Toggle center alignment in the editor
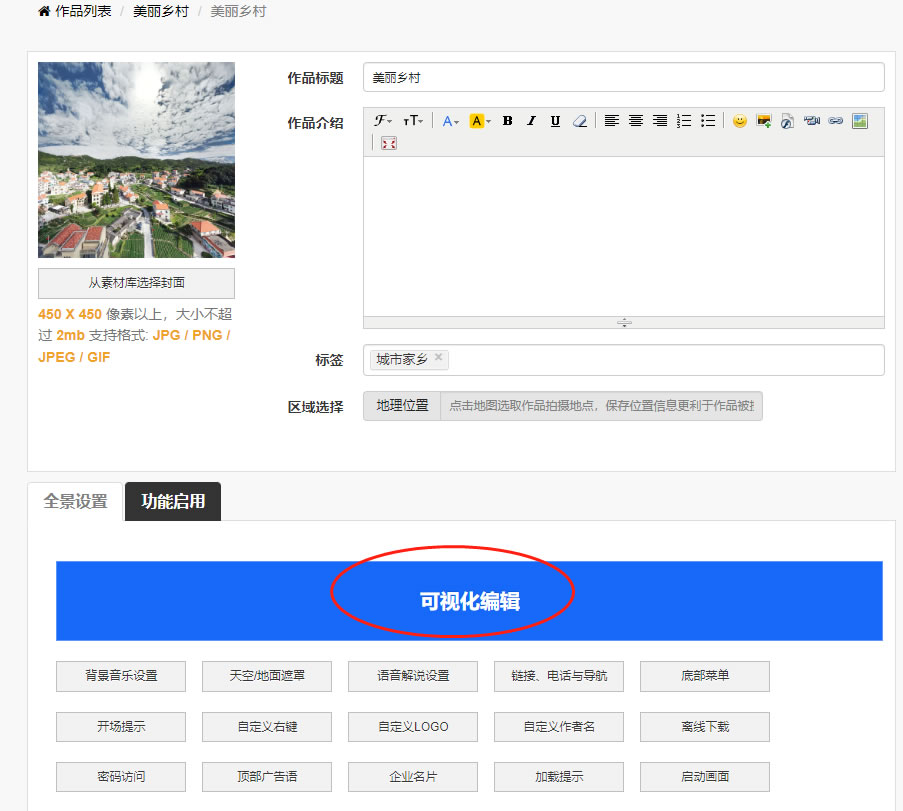 pos(635,121)
